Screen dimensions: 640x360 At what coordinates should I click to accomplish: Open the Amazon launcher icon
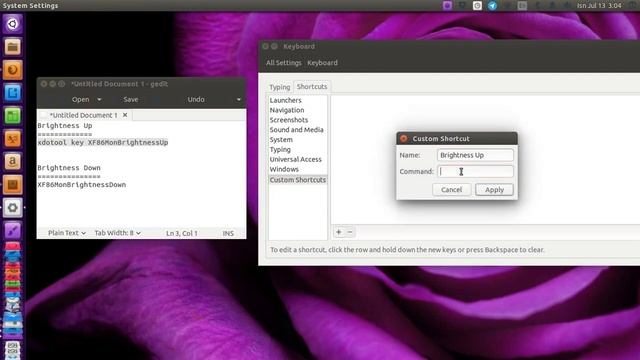[x=13, y=162]
